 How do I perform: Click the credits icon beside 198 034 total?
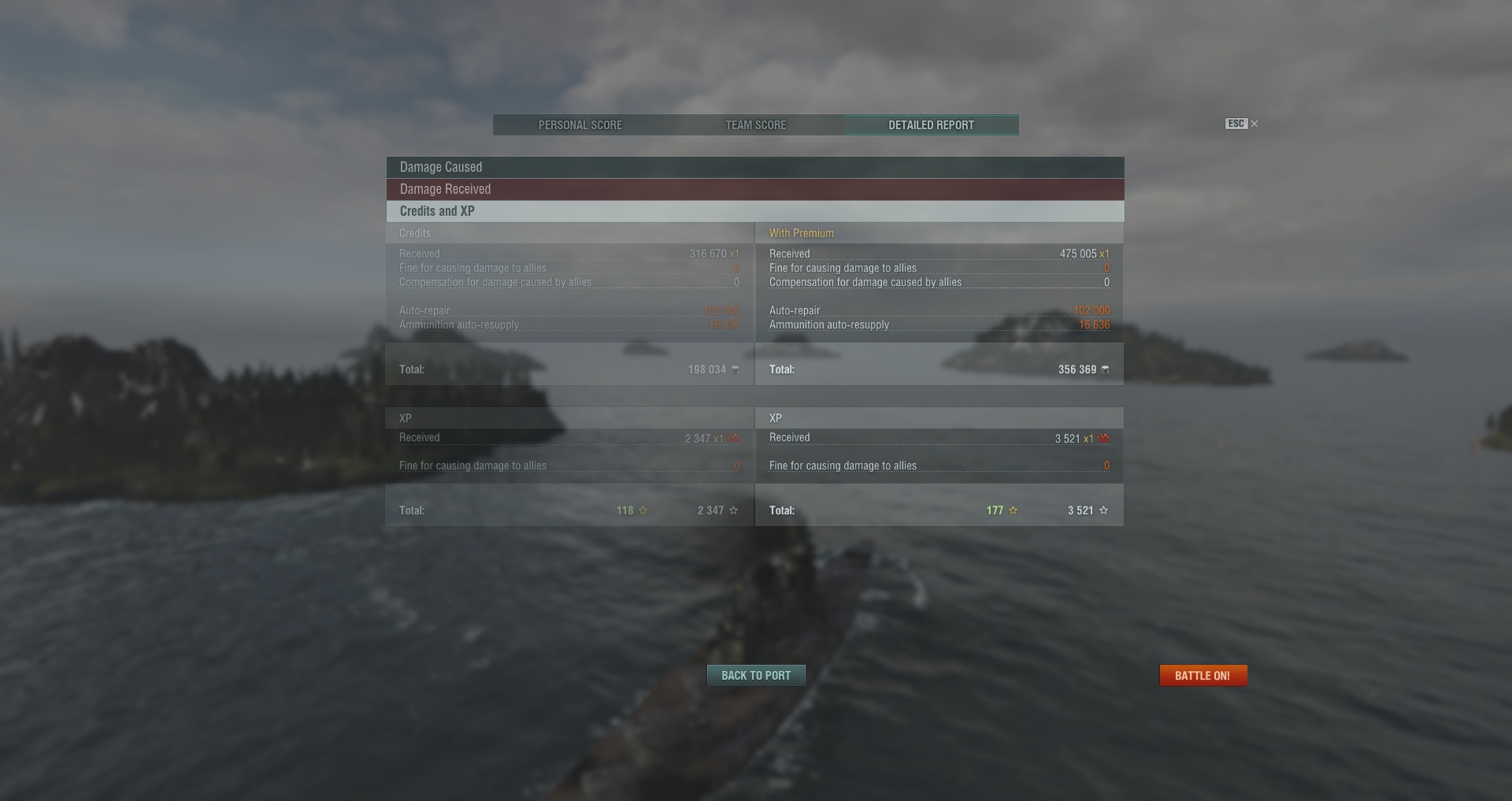tap(735, 369)
